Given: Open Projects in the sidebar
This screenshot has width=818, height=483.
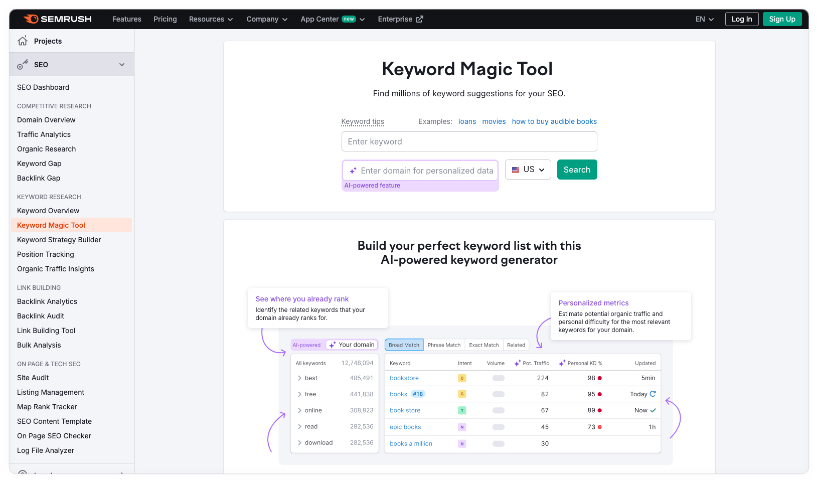Looking at the screenshot, I should tap(48, 41).
